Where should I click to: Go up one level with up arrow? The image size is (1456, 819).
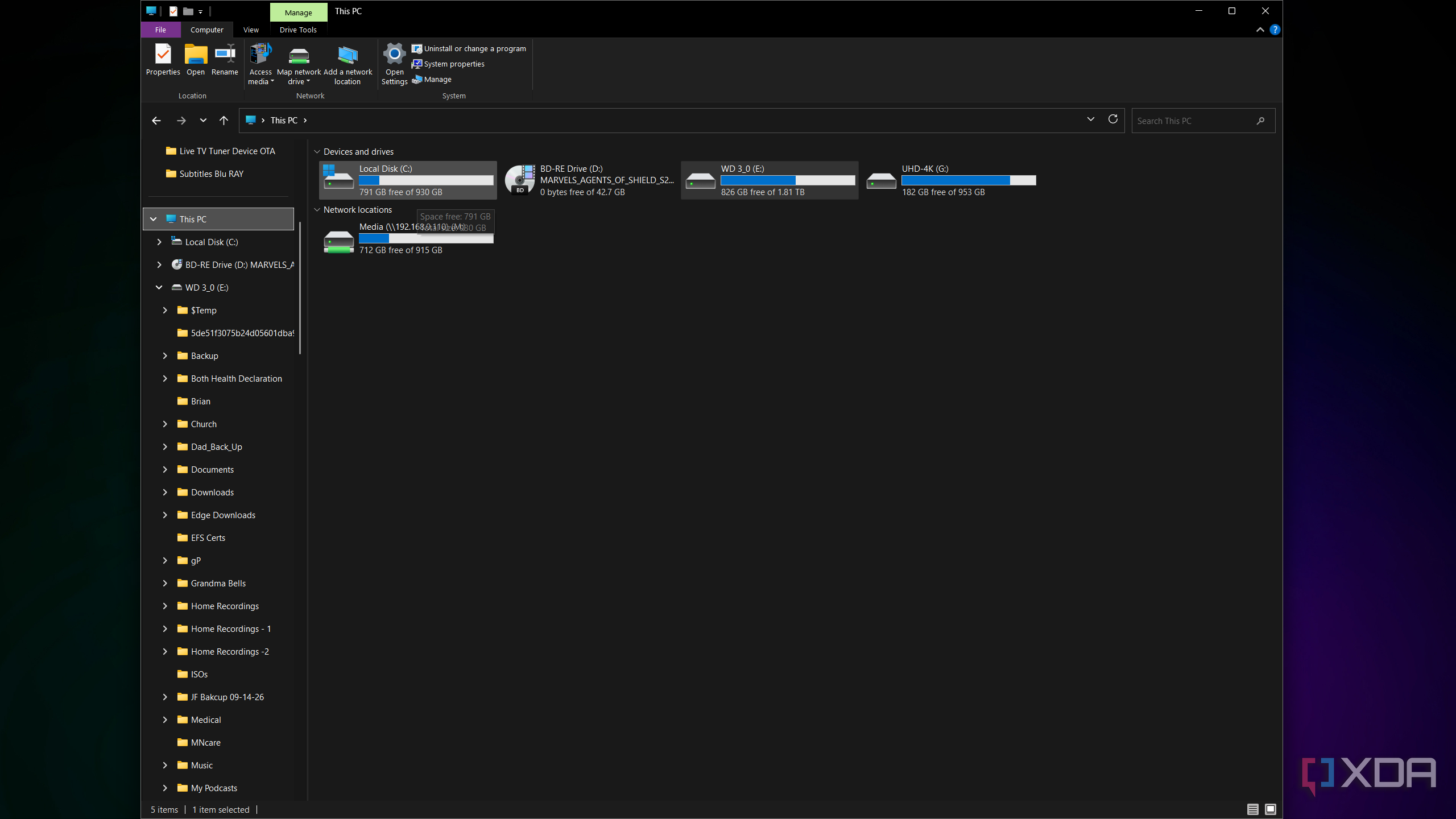click(224, 121)
